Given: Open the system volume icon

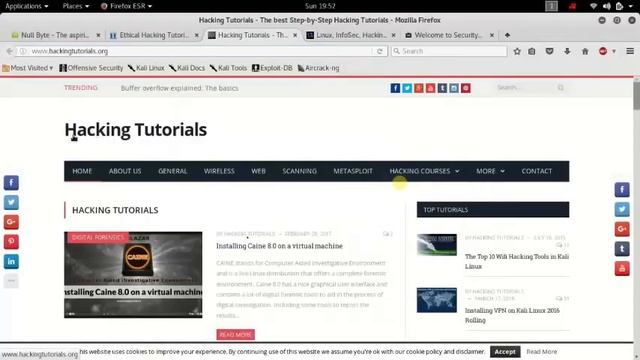Looking at the screenshot, I should click(607, 6).
